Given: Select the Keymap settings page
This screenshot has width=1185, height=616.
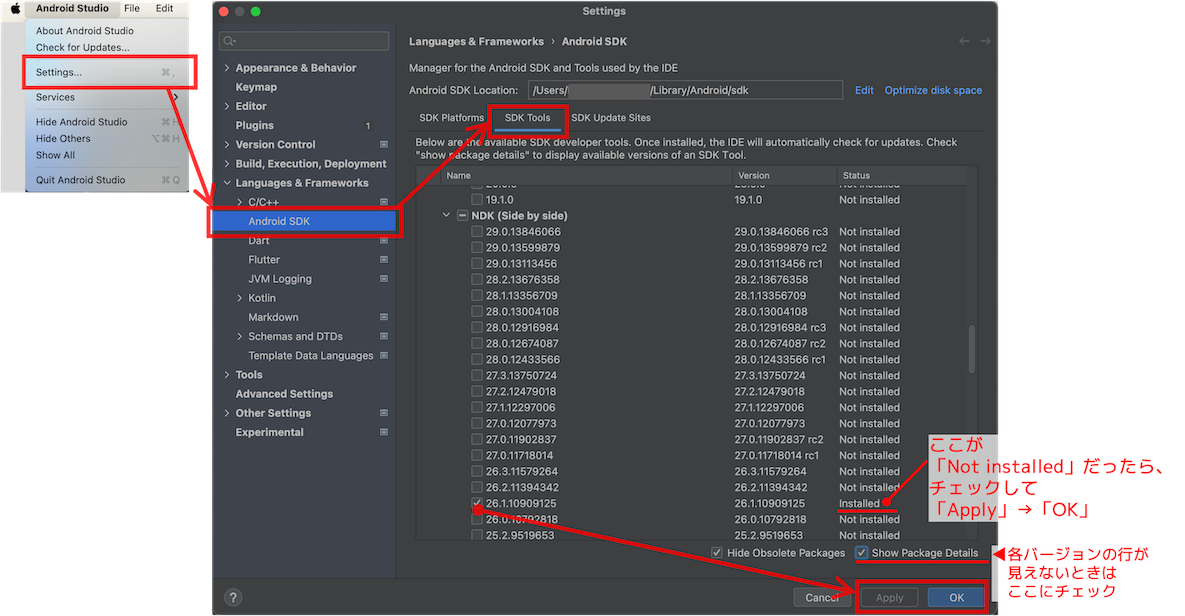Looking at the screenshot, I should (256, 87).
